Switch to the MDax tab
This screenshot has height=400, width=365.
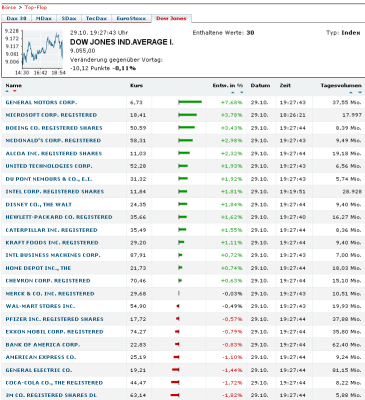44,18
